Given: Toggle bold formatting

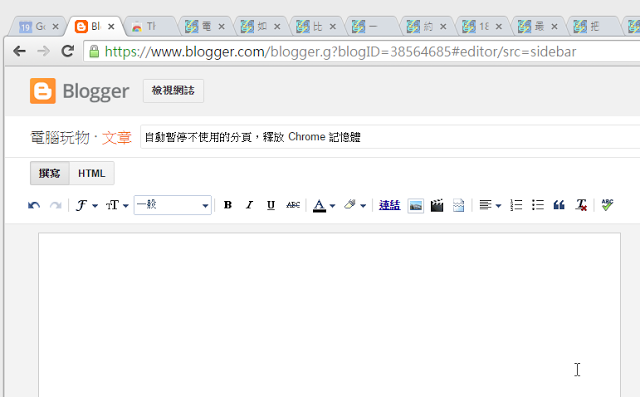Looking at the screenshot, I should [228, 205].
